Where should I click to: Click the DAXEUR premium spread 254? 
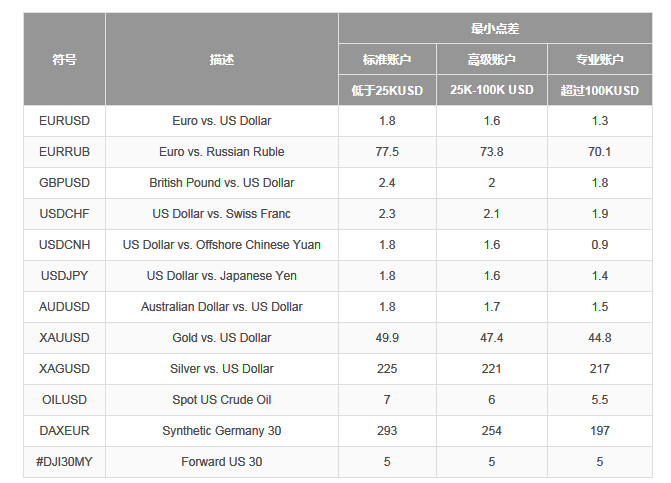[x=492, y=430]
